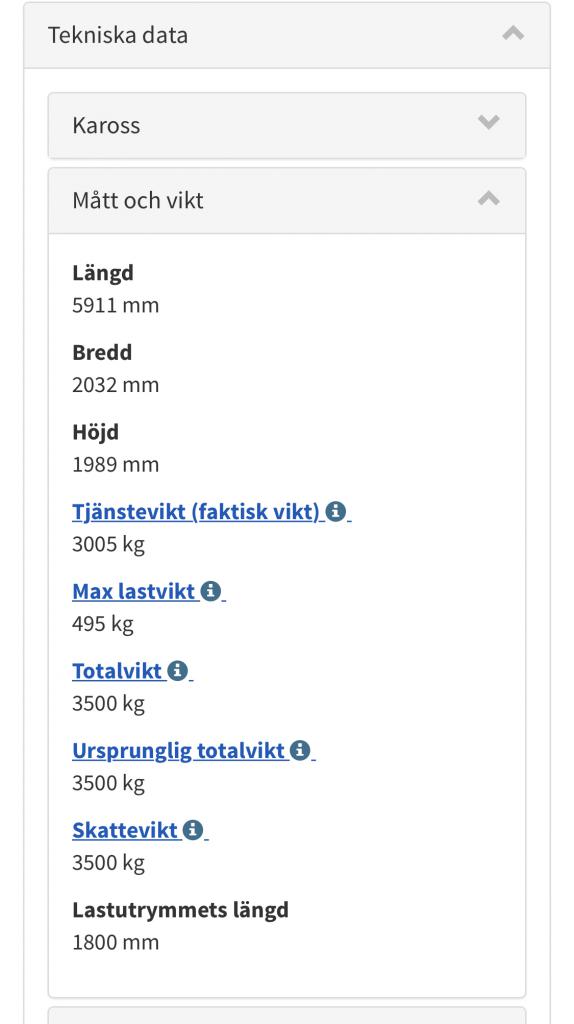The height and width of the screenshot is (1024, 574).
Task: Select Lastutrymmets längd value 1800 mm
Action: click(116, 942)
